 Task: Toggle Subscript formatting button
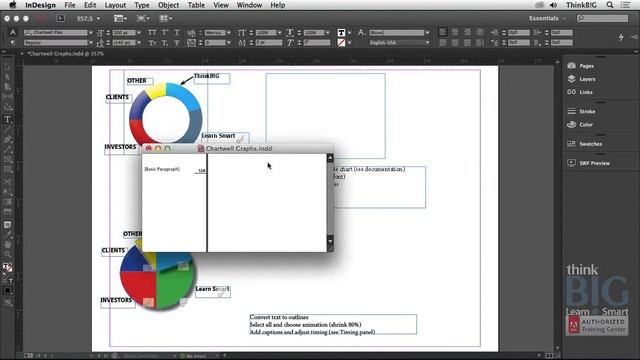click(164, 42)
